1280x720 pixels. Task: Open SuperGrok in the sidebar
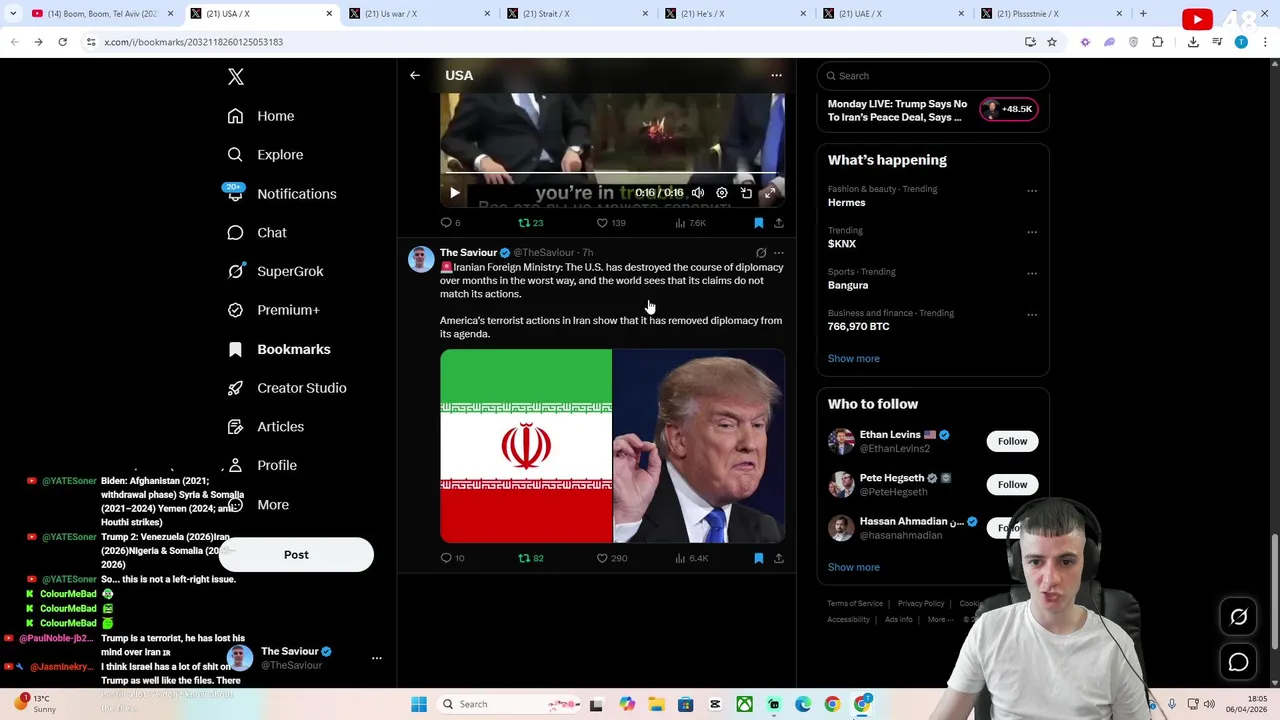[275, 271]
